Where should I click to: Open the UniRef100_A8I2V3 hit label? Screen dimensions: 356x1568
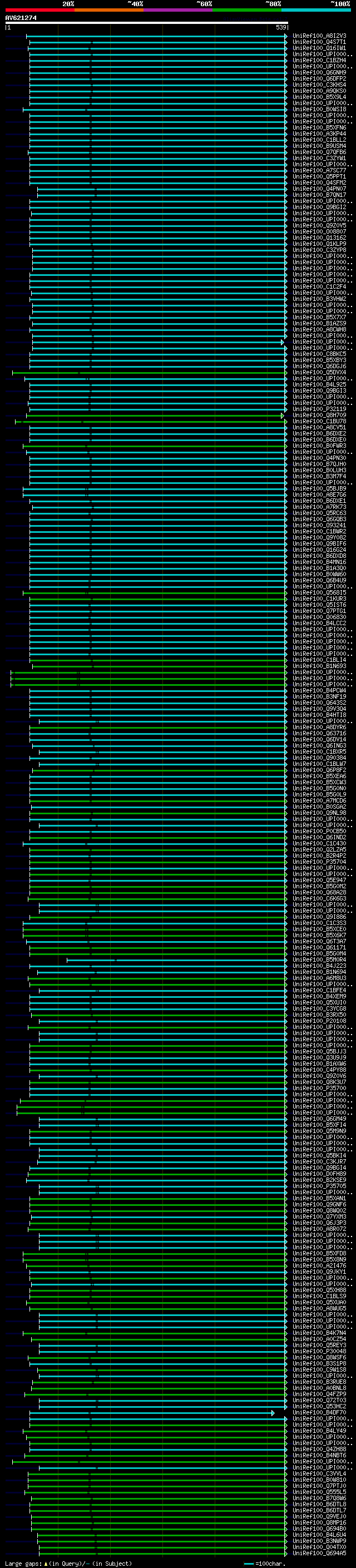(319, 36)
